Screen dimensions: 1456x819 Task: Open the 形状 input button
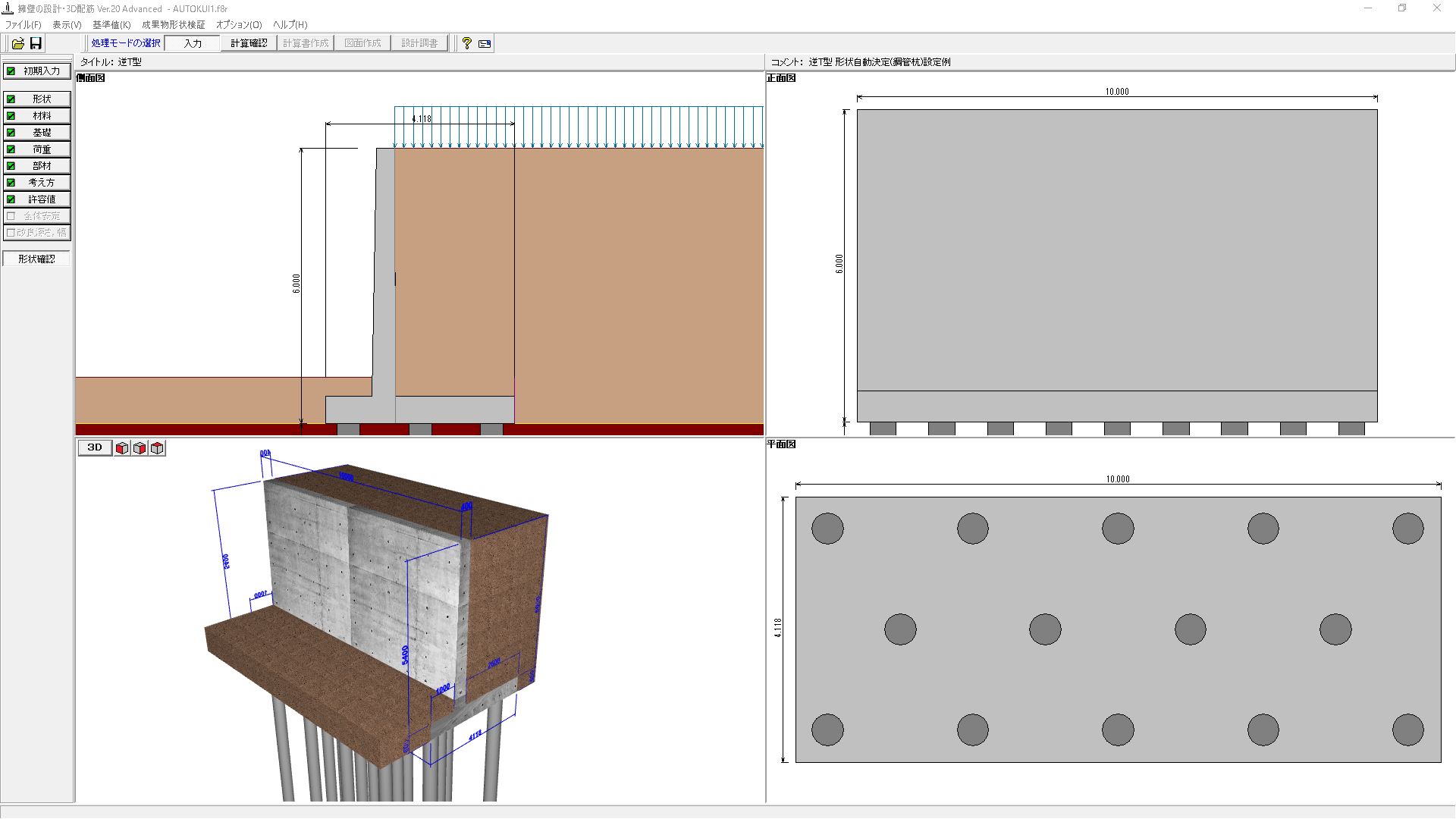tap(36, 99)
